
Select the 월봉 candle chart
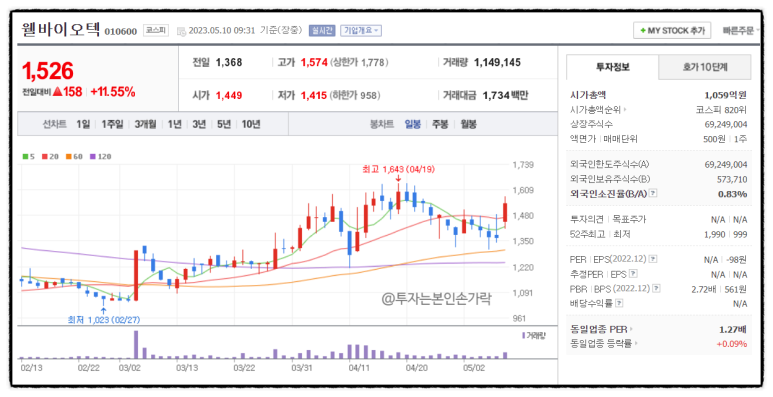[x=468, y=124]
